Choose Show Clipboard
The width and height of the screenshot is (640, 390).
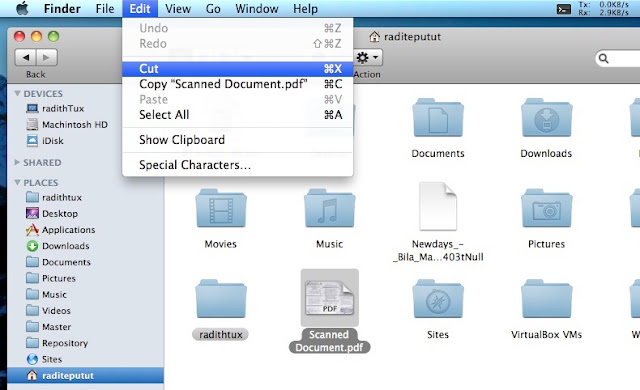pos(238,140)
